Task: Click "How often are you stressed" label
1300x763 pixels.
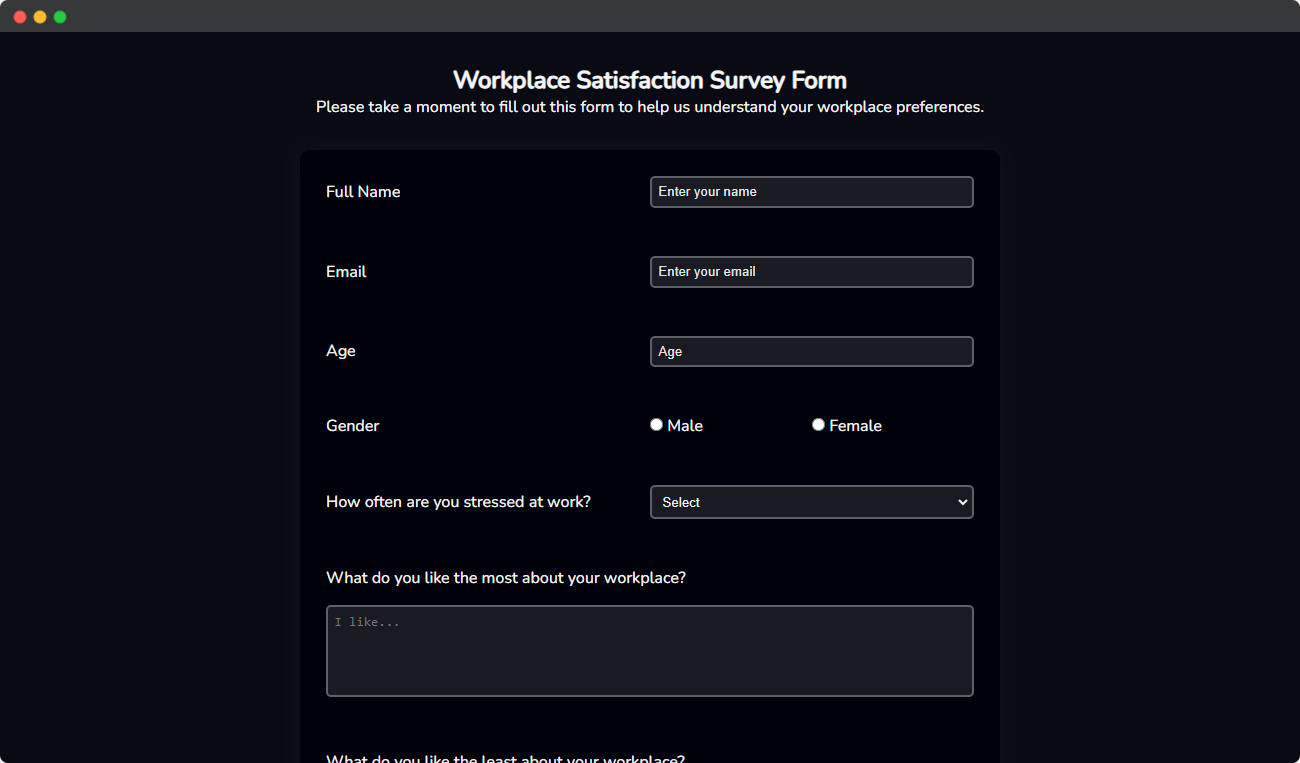Action: point(458,502)
